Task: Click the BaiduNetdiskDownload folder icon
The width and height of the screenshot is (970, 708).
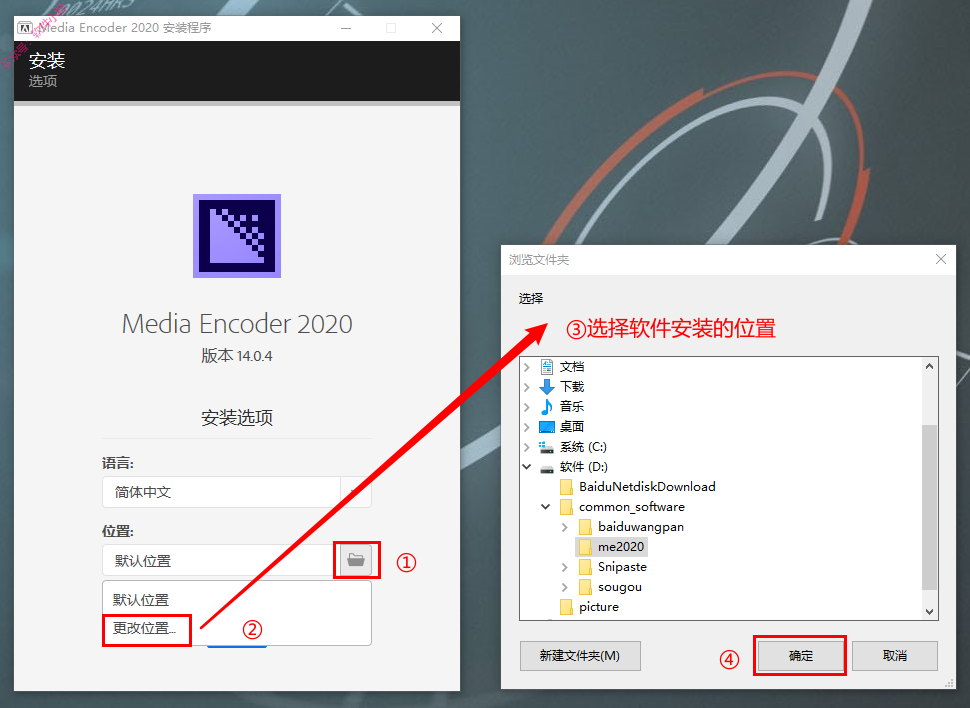Action: click(x=566, y=487)
